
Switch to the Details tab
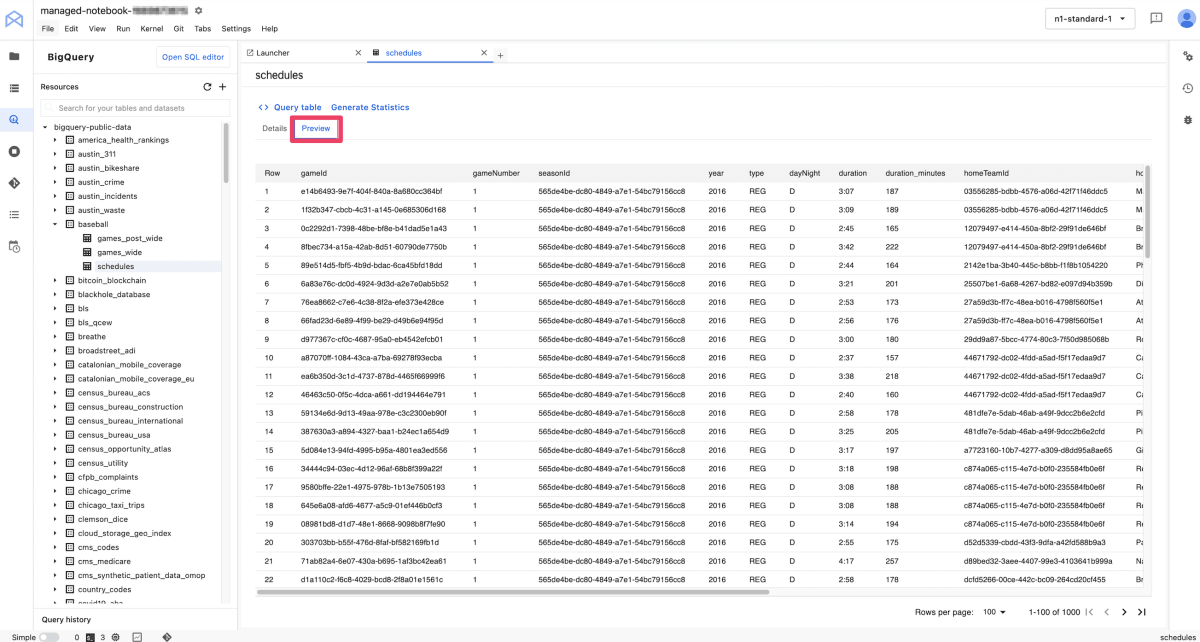pyautogui.click(x=274, y=129)
